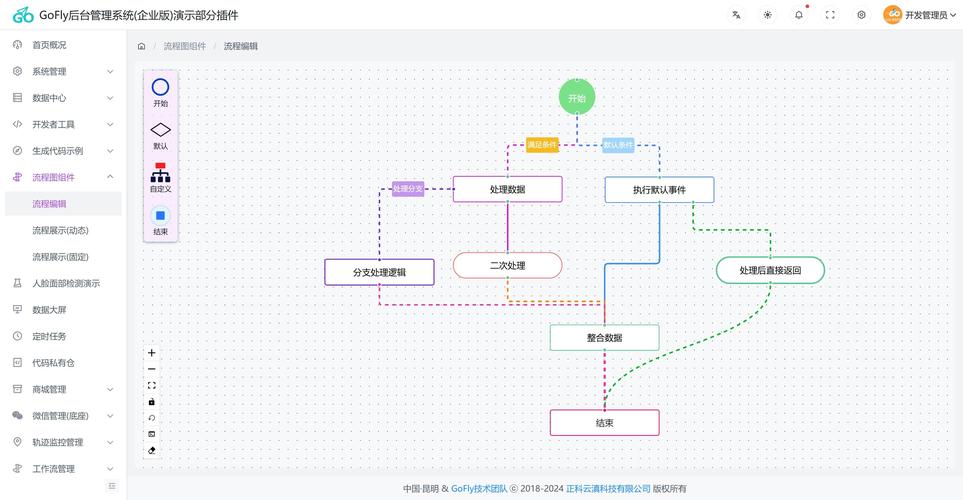Open the 开发管理员 user dropdown

919,15
